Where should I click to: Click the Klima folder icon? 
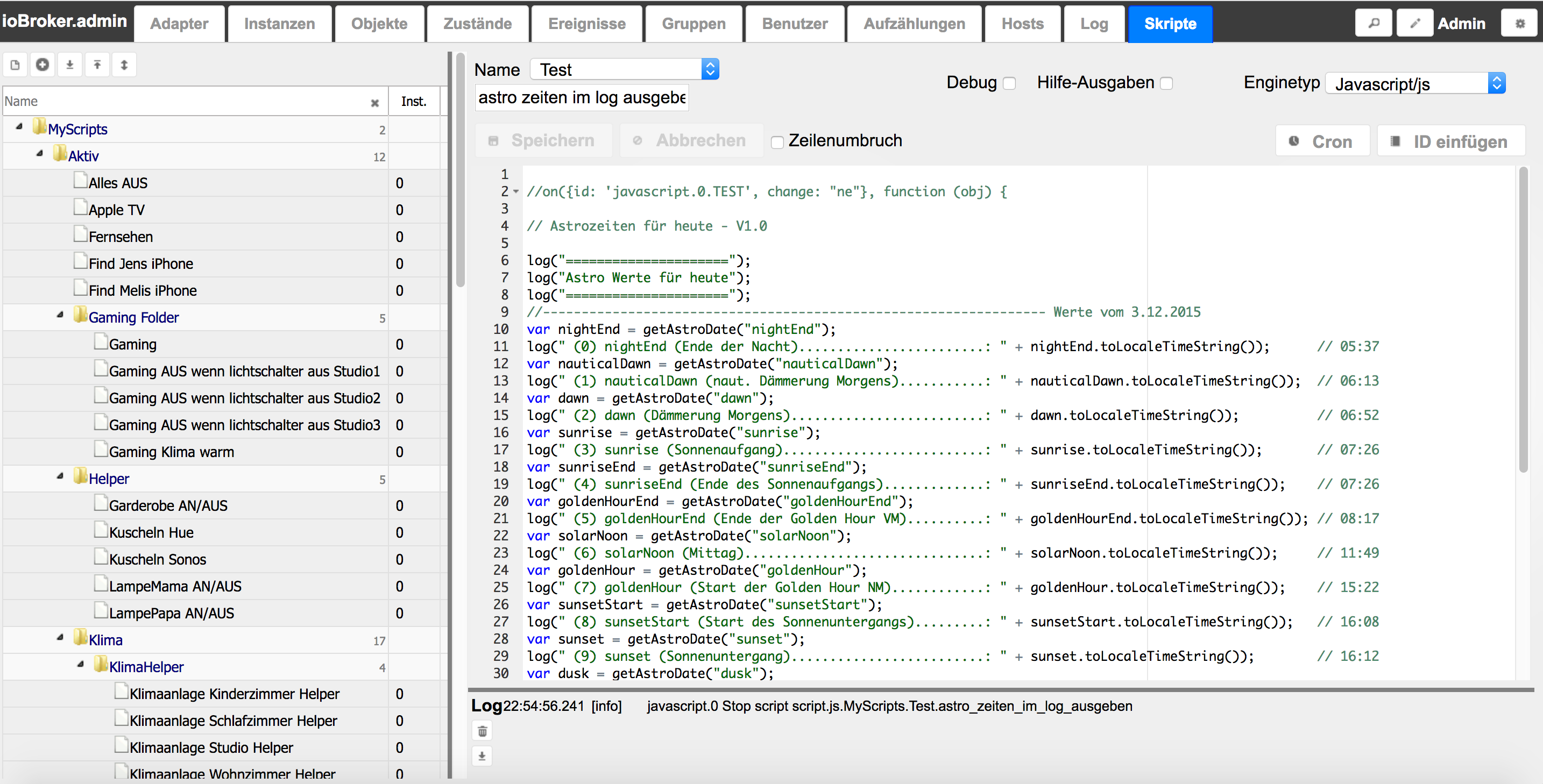coord(80,637)
